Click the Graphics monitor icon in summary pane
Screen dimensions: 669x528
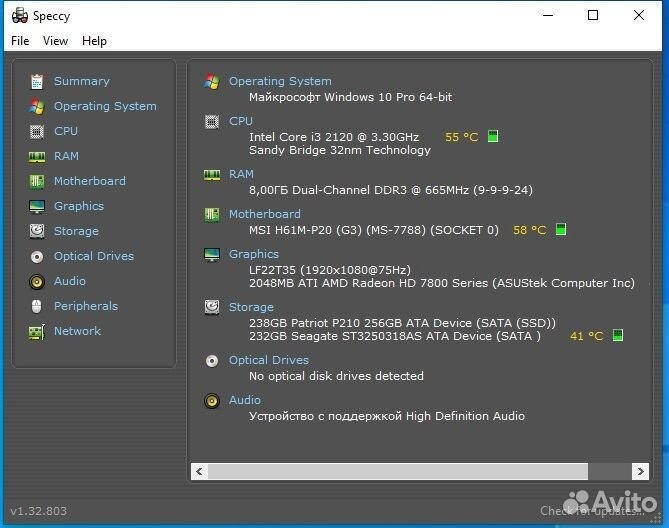(x=212, y=255)
